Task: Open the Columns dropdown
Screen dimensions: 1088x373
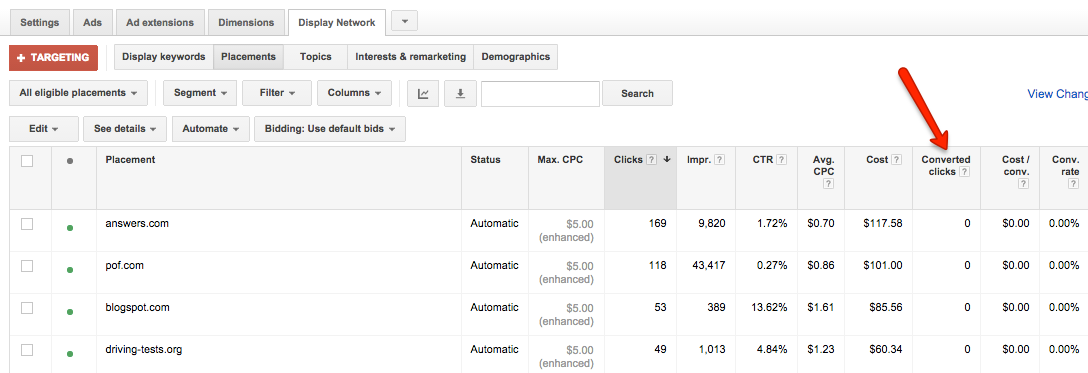Action: click(354, 93)
